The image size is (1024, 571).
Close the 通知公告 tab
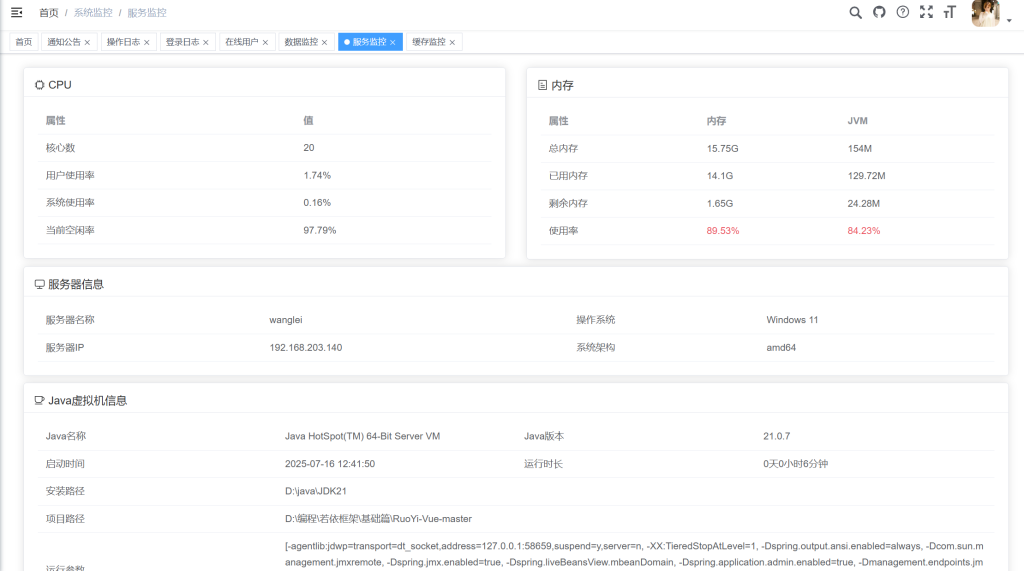[87, 43]
